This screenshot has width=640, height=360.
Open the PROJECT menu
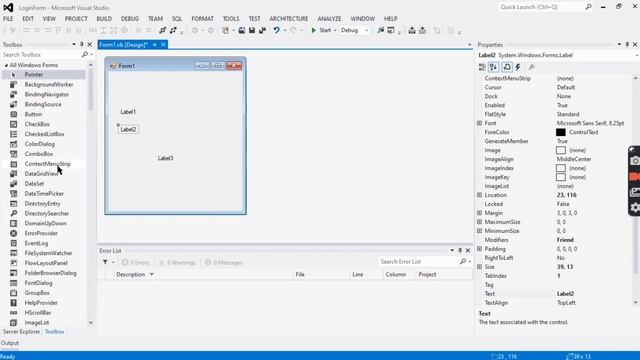[76, 19]
